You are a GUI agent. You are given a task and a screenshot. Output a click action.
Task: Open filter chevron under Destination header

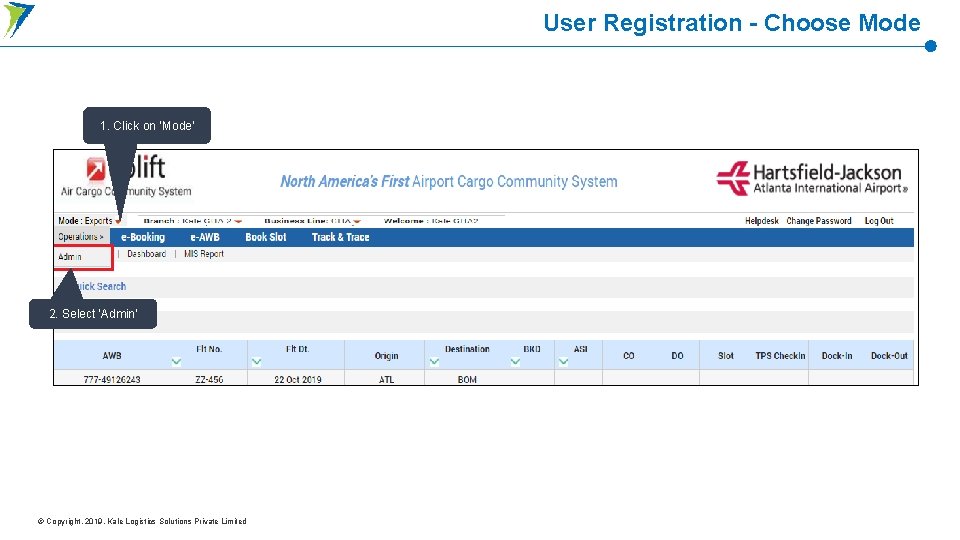[x=434, y=361]
